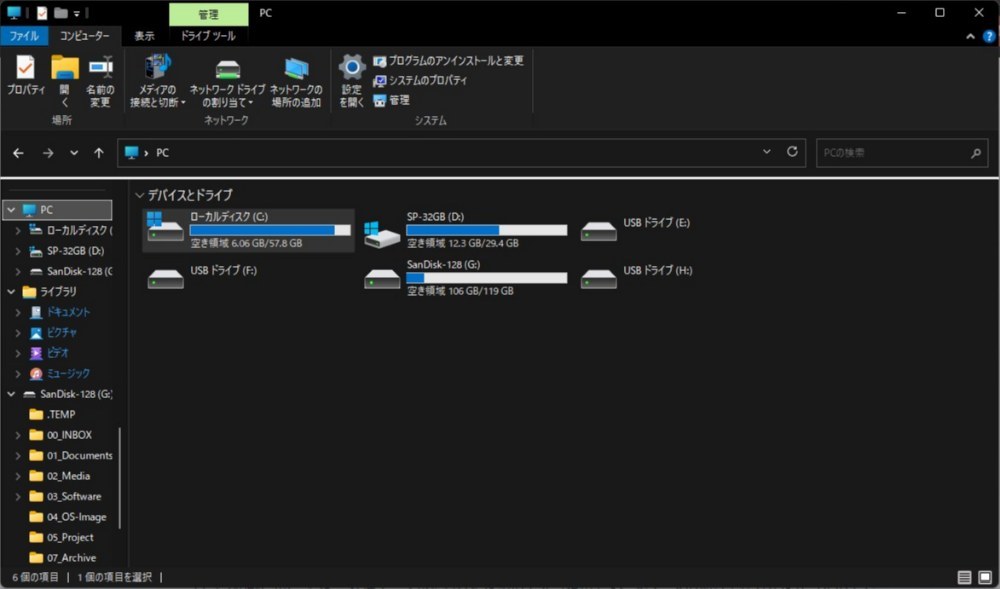Open recent locations dropdown arrow
This screenshot has height=589, width=1000.
(x=74, y=153)
